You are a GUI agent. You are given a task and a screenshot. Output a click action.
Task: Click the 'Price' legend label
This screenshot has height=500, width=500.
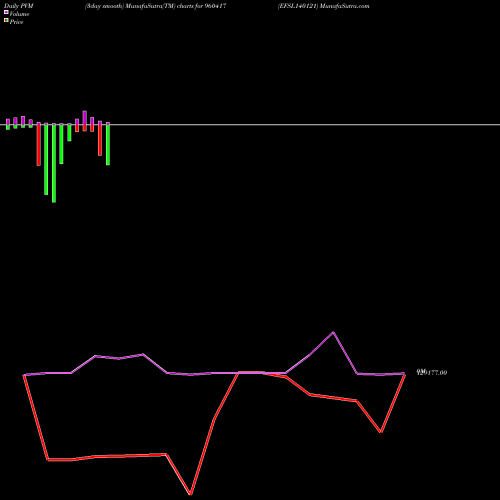click(16, 22)
